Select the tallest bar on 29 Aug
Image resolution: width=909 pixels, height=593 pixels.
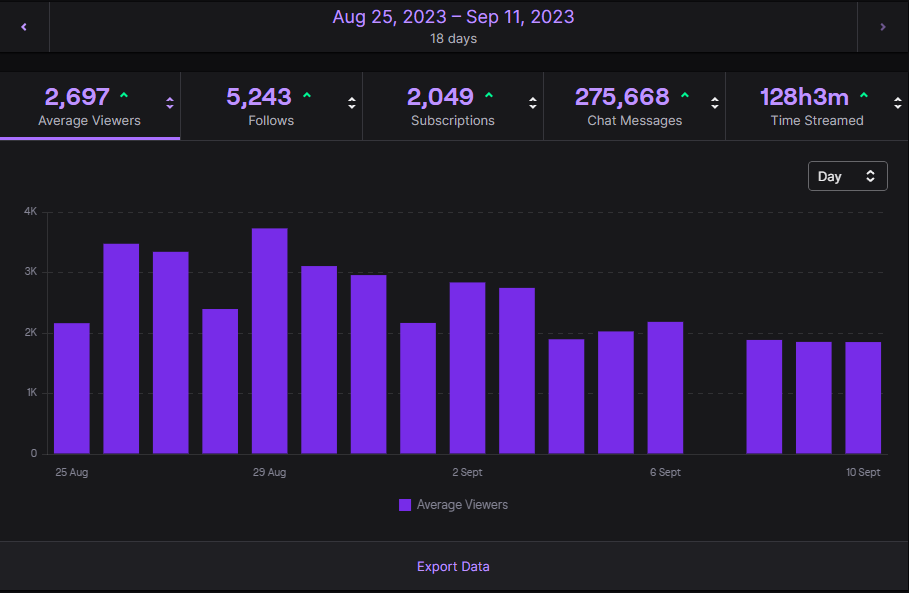click(269, 340)
